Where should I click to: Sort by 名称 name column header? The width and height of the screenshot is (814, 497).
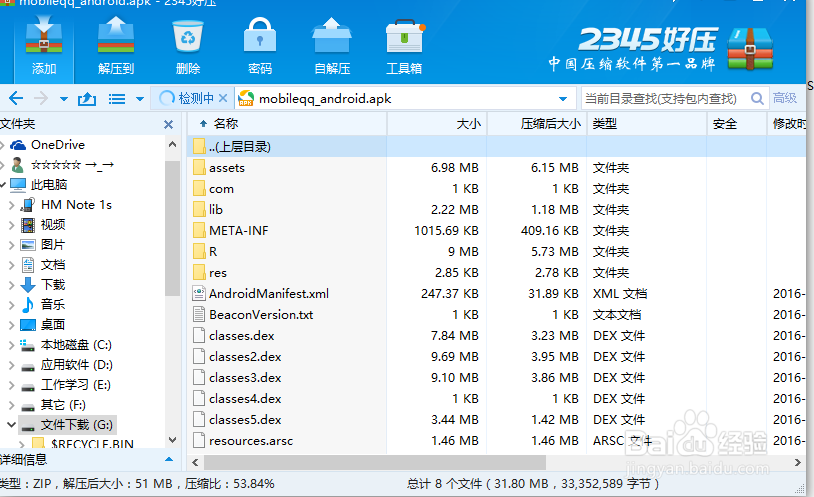(x=287, y=124)
